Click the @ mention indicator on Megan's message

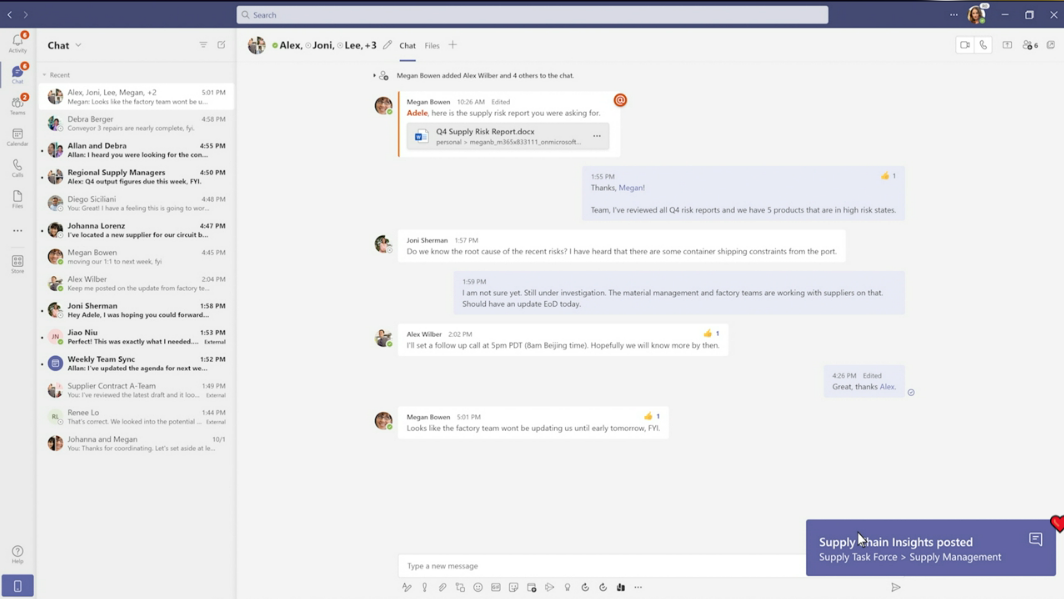click(x=620, y=100)
